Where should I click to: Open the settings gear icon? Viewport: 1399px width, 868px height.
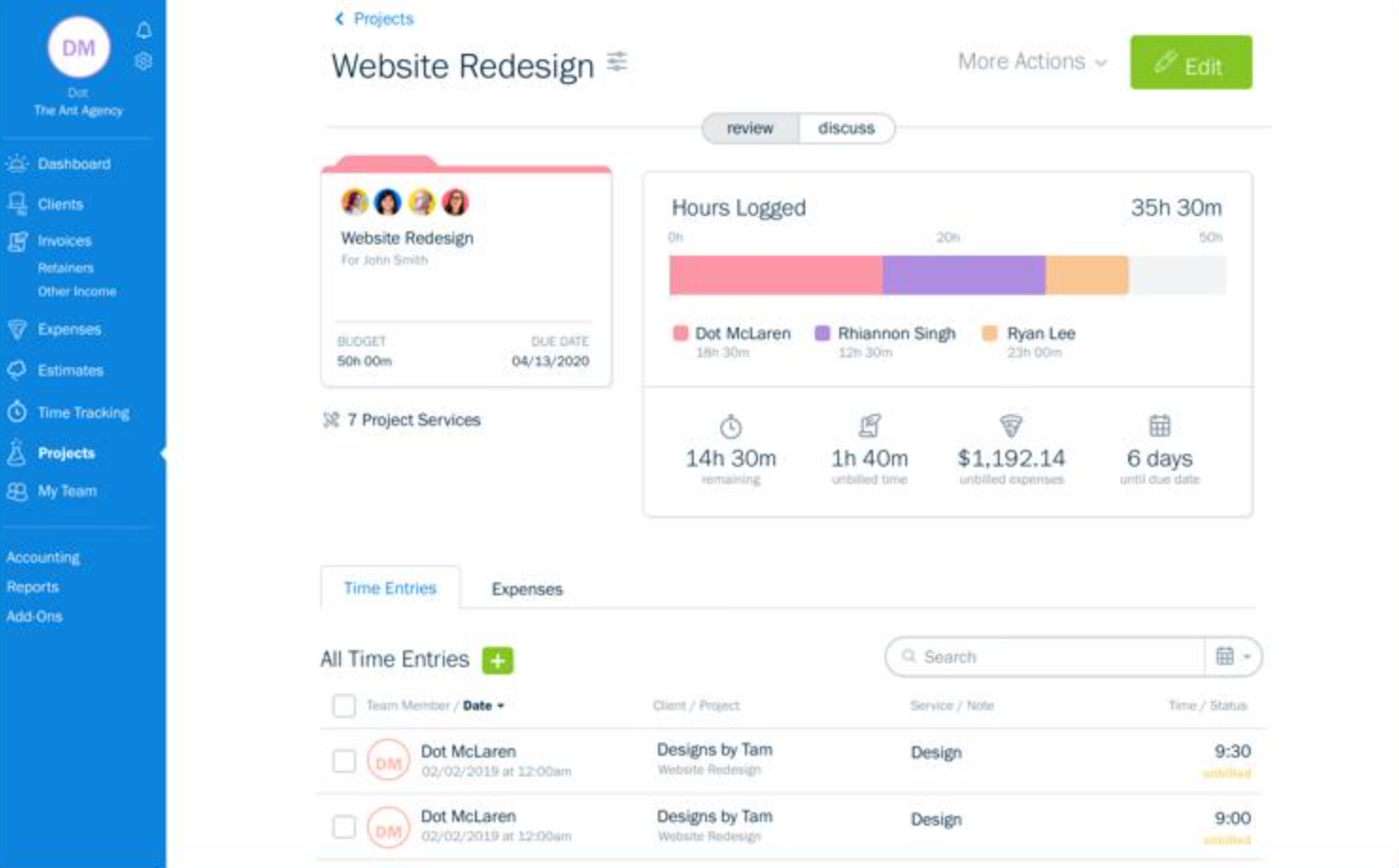[x=143, y=61]
